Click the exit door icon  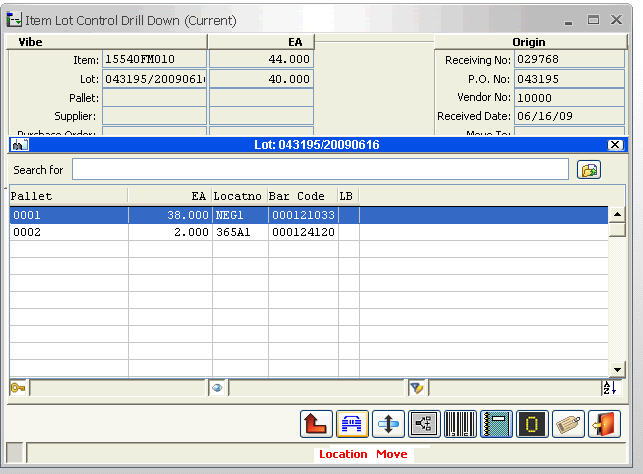click(x=604, y=424)
